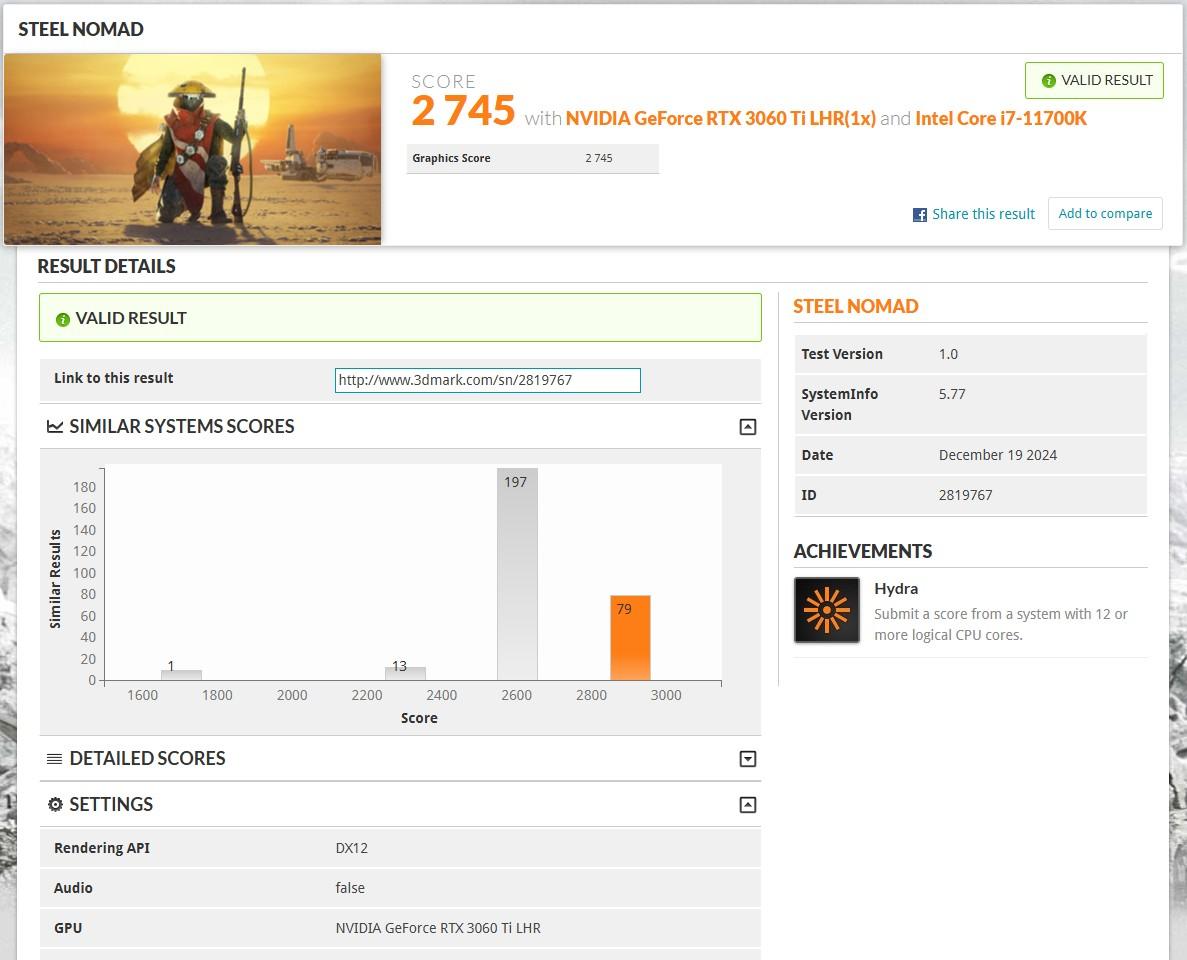
Task: Collapse the Similar Systems Scores section
Action: (747, 427)
